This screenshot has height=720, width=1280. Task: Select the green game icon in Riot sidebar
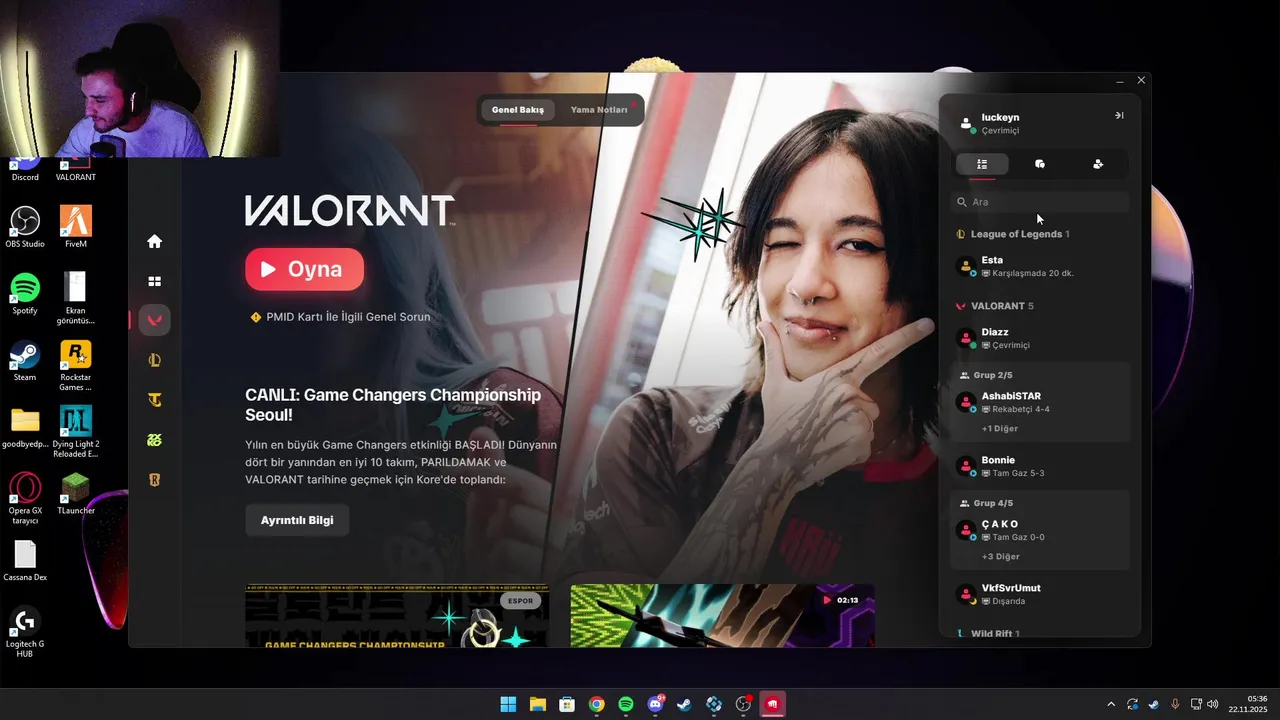(154, 440)
